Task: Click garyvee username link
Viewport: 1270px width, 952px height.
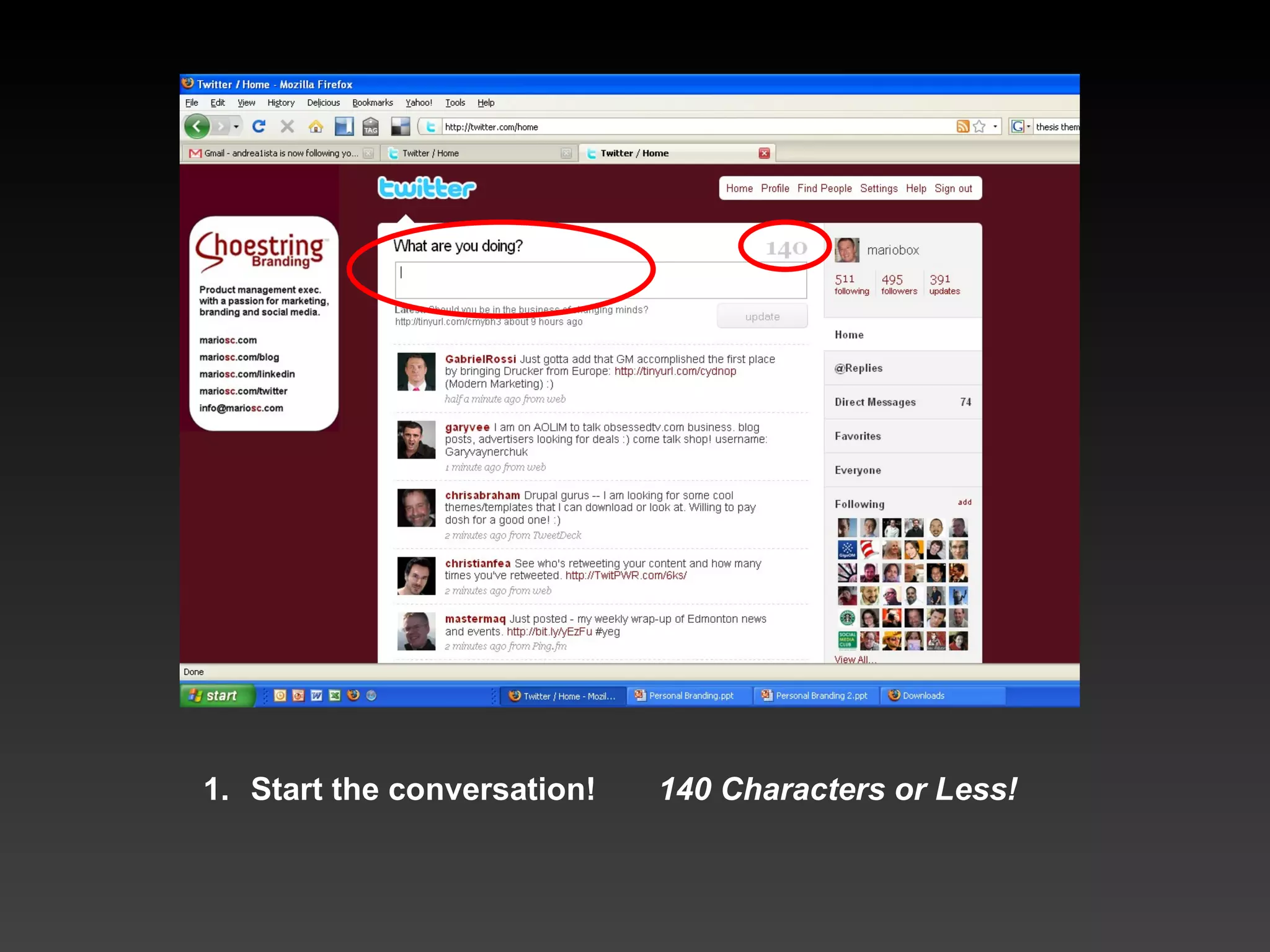Action: [x=467, y=427]
